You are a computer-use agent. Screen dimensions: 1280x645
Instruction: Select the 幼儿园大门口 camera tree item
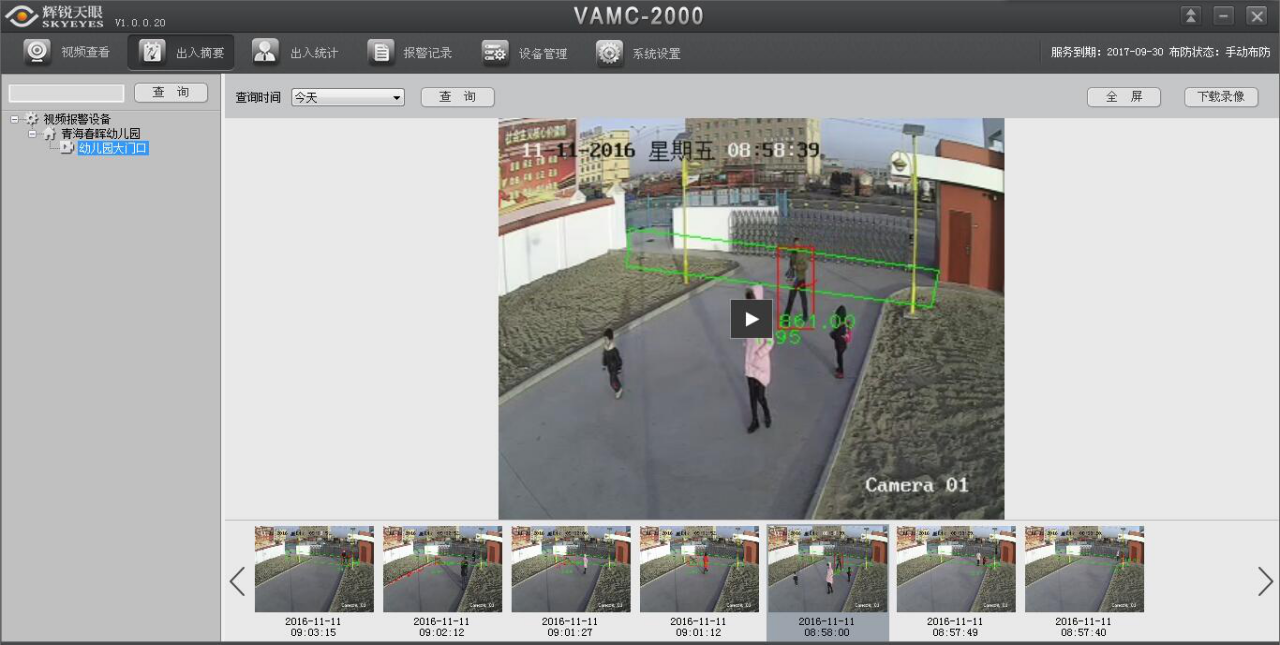[x=113, y=148]
